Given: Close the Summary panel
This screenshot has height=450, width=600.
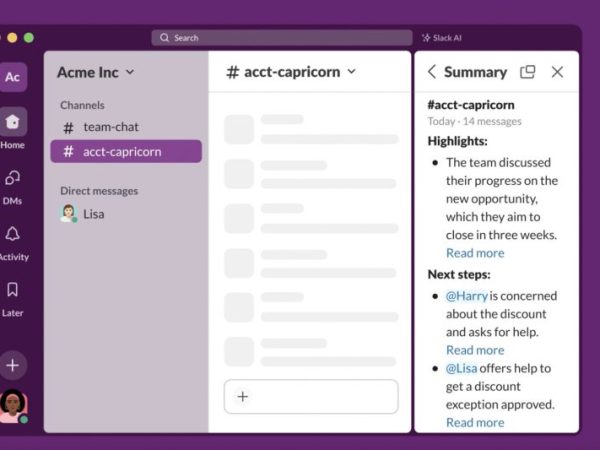Looking at the screenshot, I should pos(557,72).
